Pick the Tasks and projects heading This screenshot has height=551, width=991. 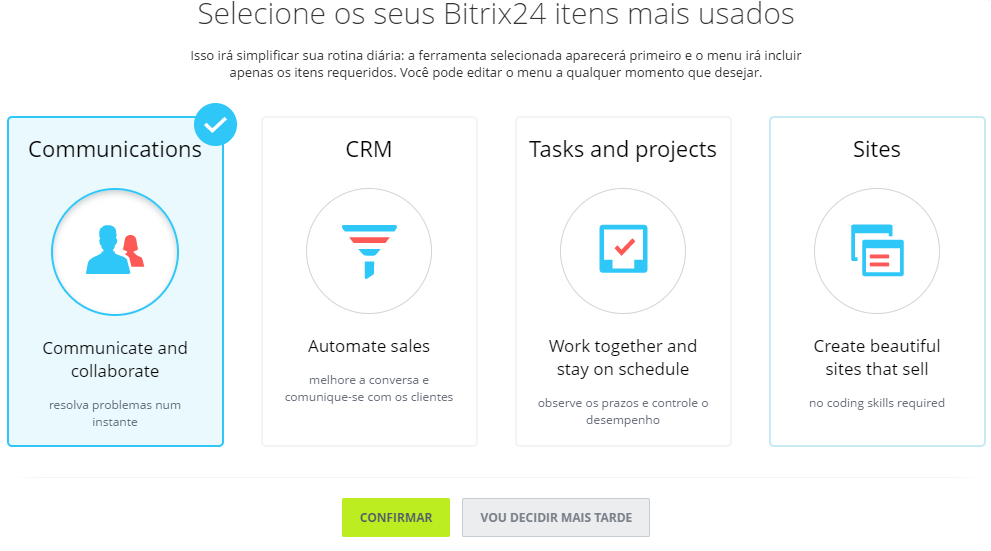tap(623, 150)
